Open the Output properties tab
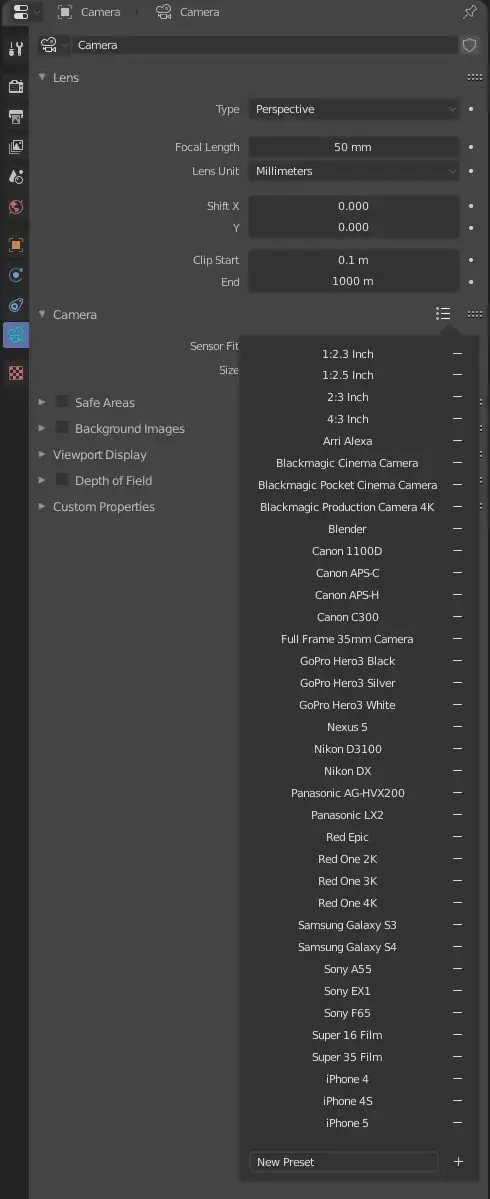490x1199 pixels. coord(15,116)
